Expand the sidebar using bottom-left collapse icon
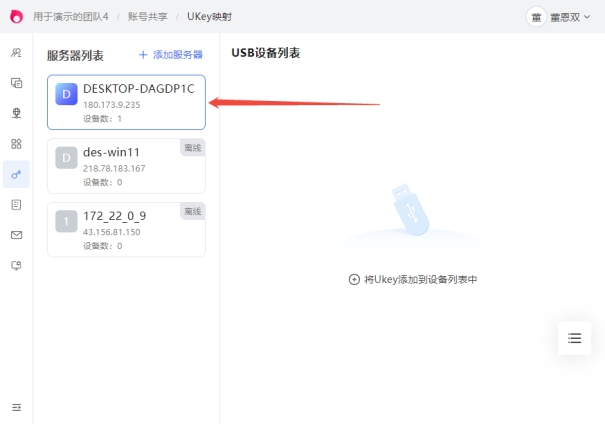 click(16, 407)
